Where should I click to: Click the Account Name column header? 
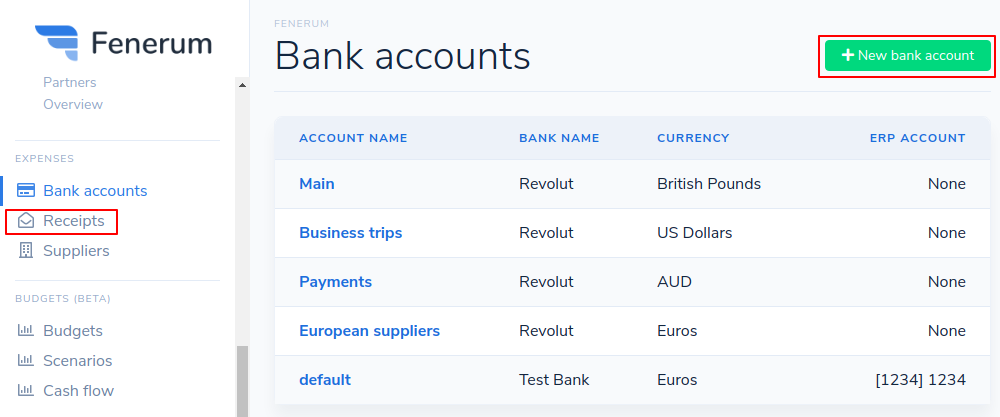(x=353, y=138)
